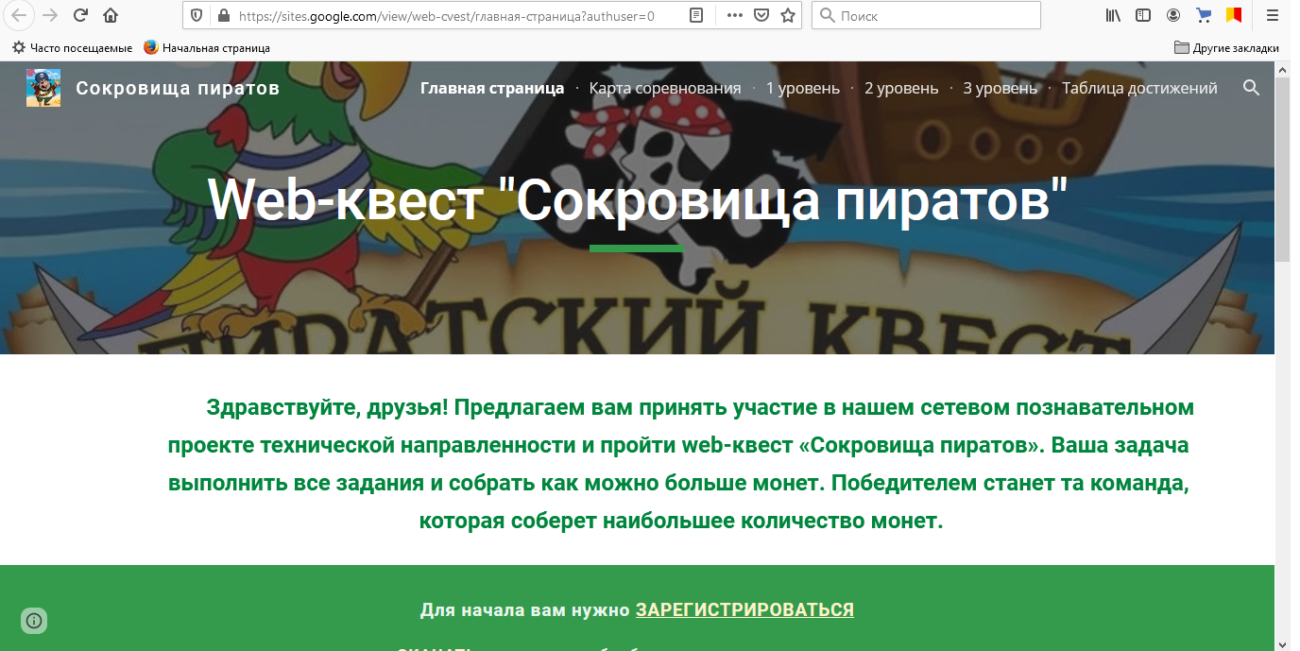The width and height of the screenshot is (1300, 651).
Task: Click the vertical scrollbar thumb
Action: click(x=1283, y=168)
